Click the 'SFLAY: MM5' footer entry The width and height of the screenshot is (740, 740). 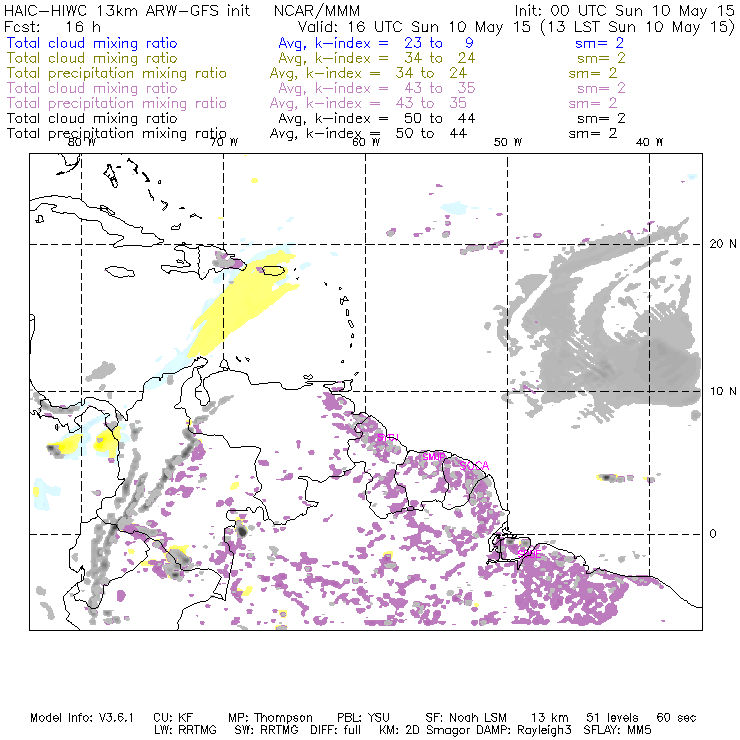(x=617, y=730)
